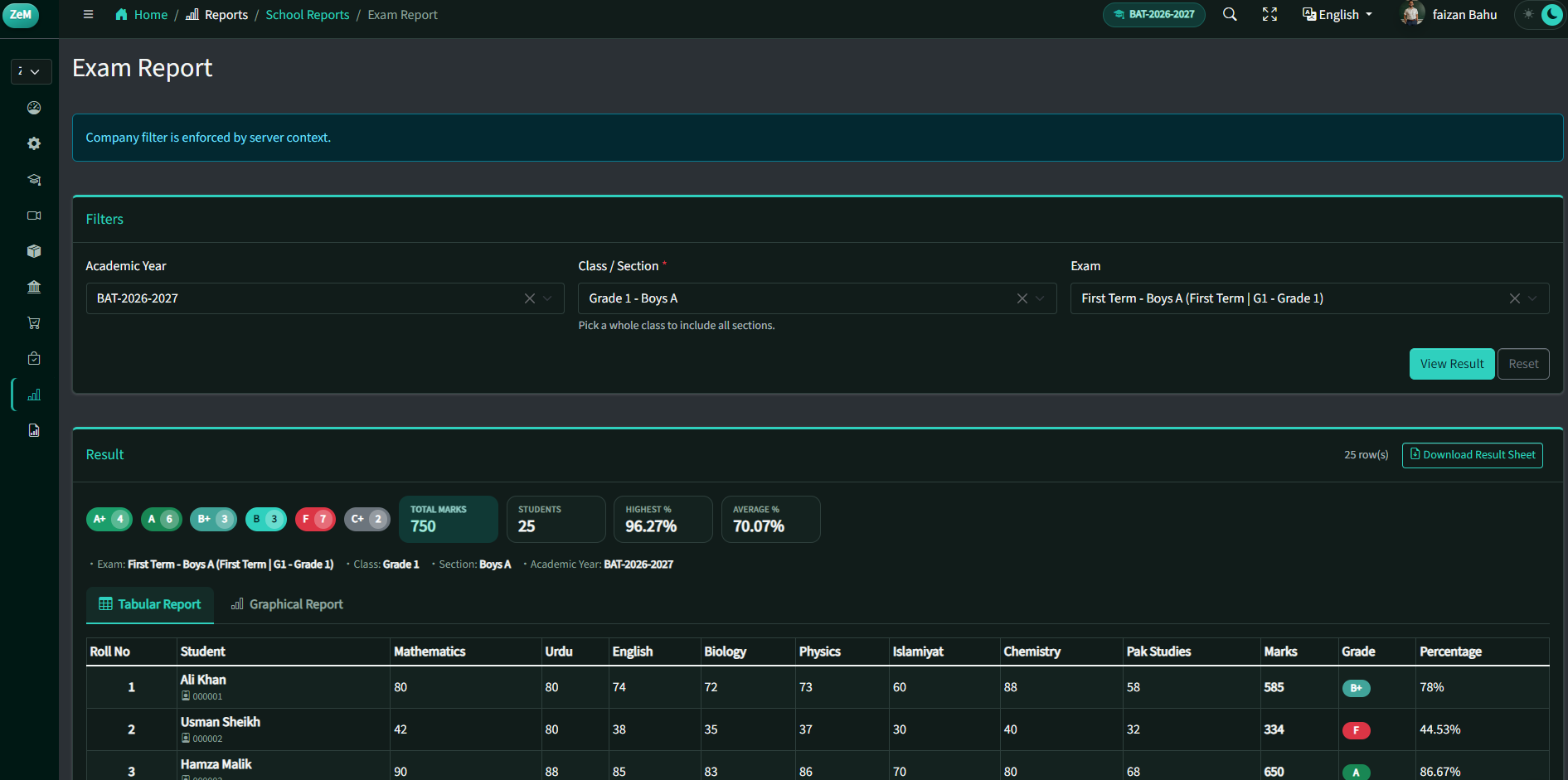Viewport: 1568px width, 780px height.
Task: Click student name Usman Sheikh
Action: pos(221,722)
